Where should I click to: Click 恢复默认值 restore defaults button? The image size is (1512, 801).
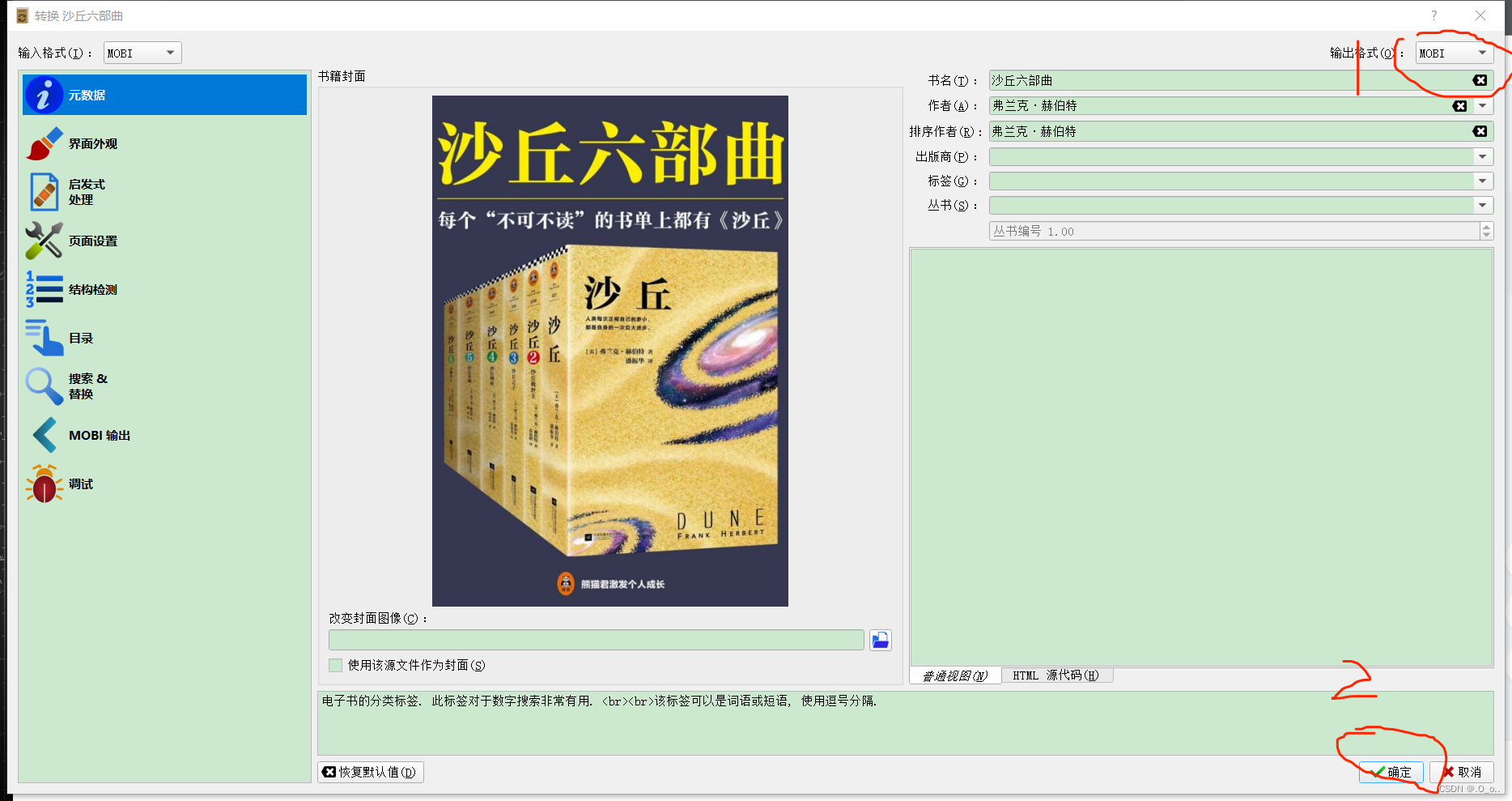click(x=371, y=772)
